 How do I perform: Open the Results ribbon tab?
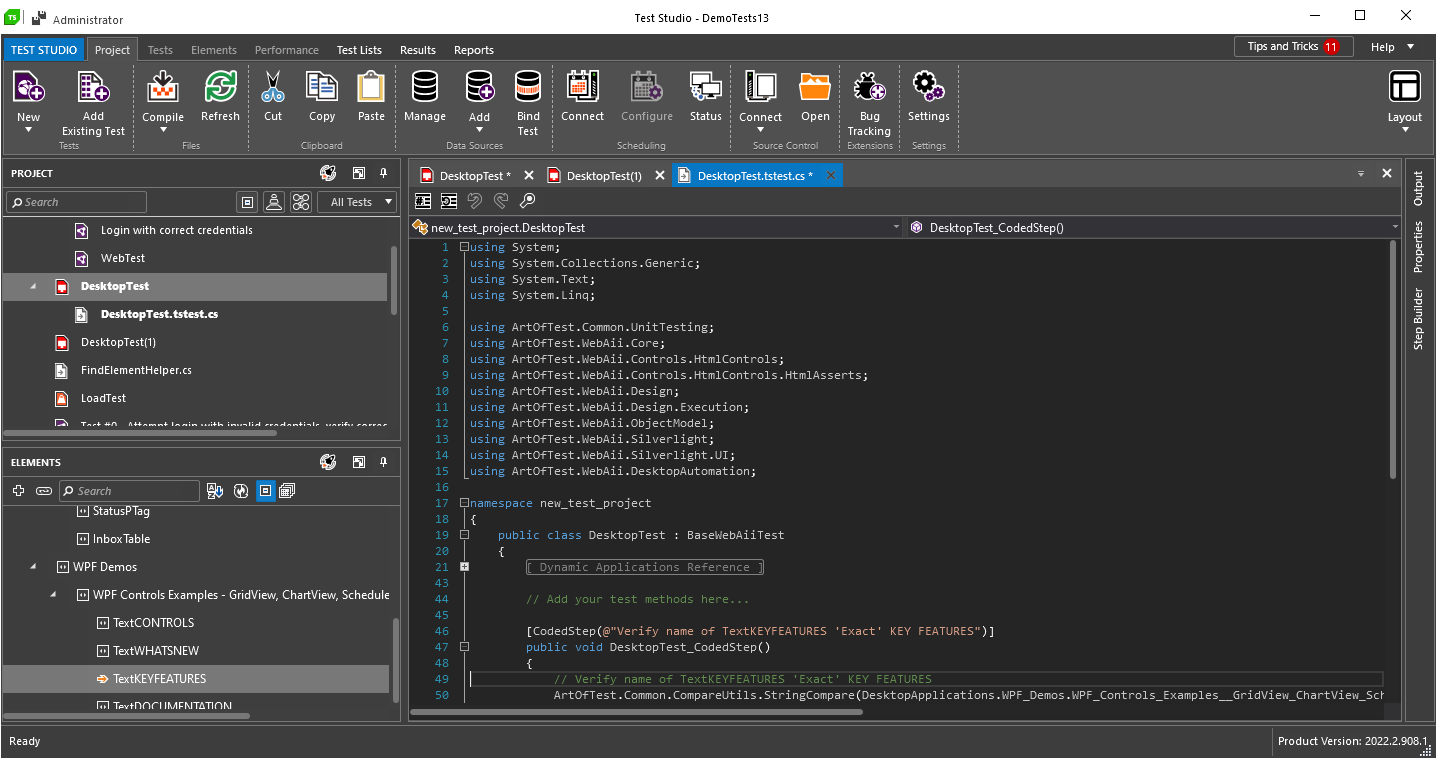pyautogui.click(x=418, y=50)
